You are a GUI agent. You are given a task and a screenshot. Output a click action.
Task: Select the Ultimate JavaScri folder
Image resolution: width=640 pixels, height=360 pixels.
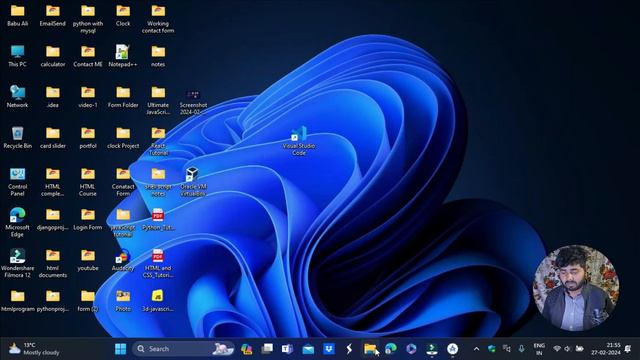[x=158, y=100]
